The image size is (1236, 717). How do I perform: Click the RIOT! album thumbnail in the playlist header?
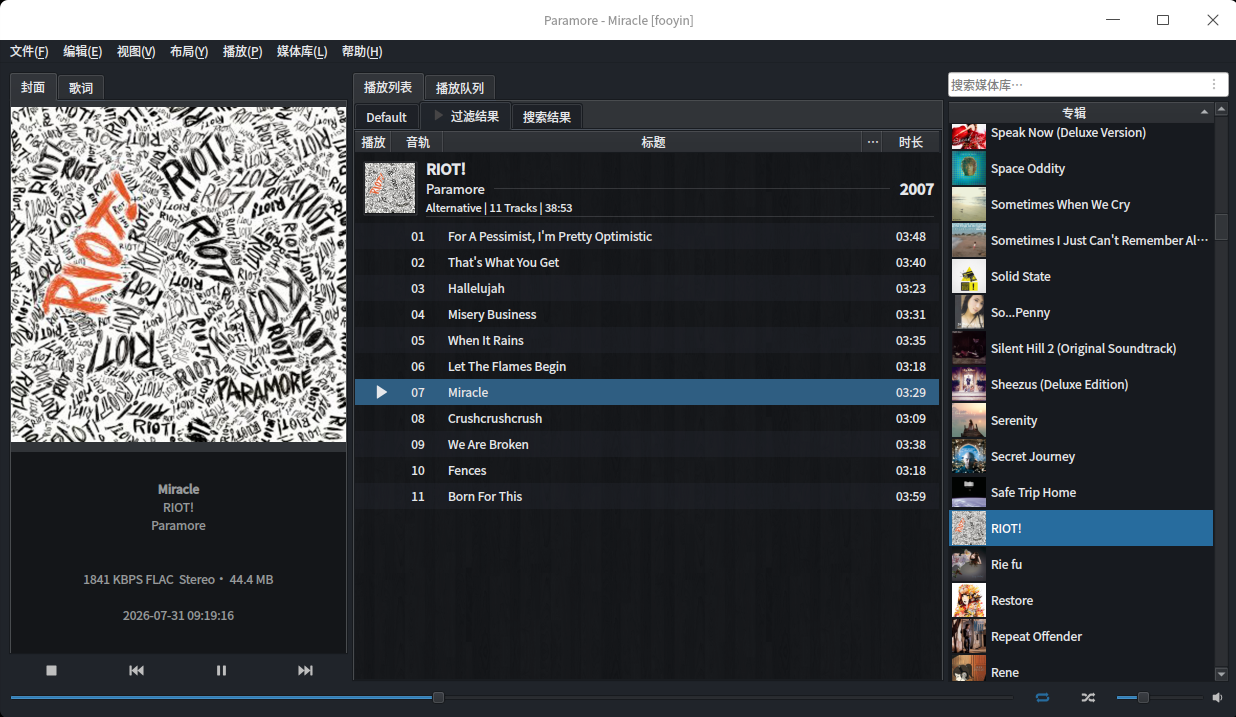(390, 188)
